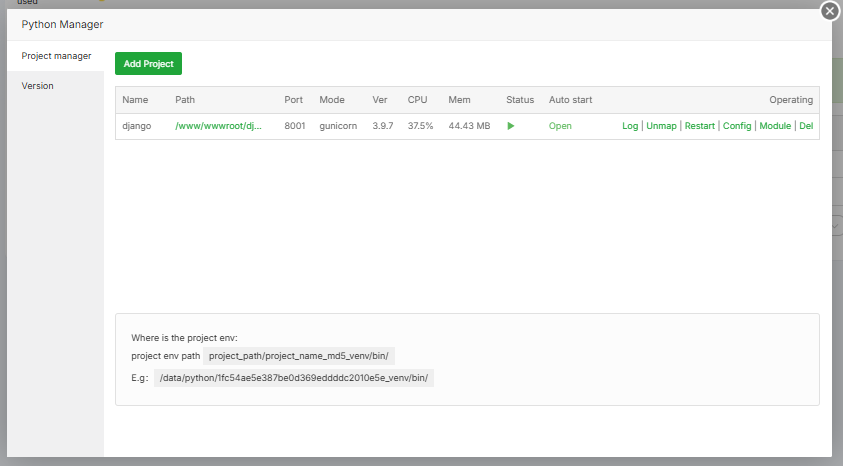843x466 pixels.
Task: Click the 37.5% CPU value
Action: (420, 126)
